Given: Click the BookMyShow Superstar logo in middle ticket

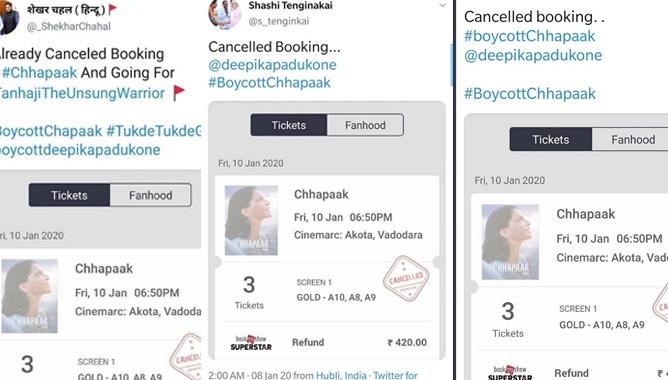Looking at the screenshot, I should 251,343.
